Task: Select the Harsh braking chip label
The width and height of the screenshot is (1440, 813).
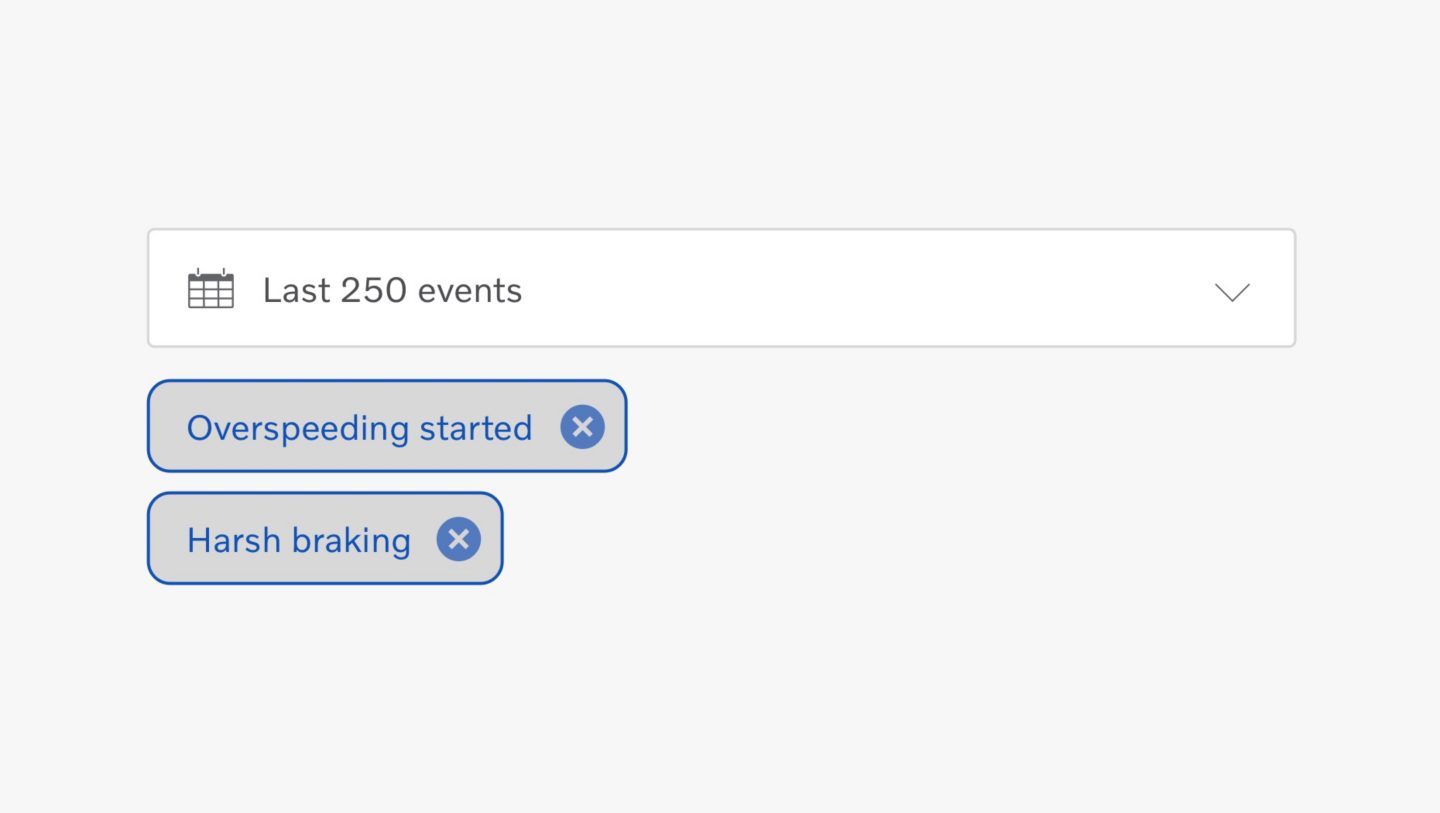Action: [299, 540]
